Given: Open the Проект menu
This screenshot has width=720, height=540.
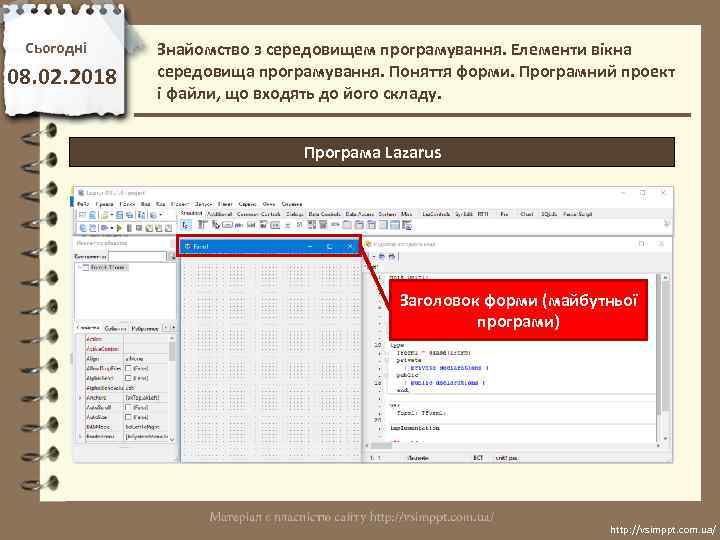Looking at the screenshot, I should (180, 204).
